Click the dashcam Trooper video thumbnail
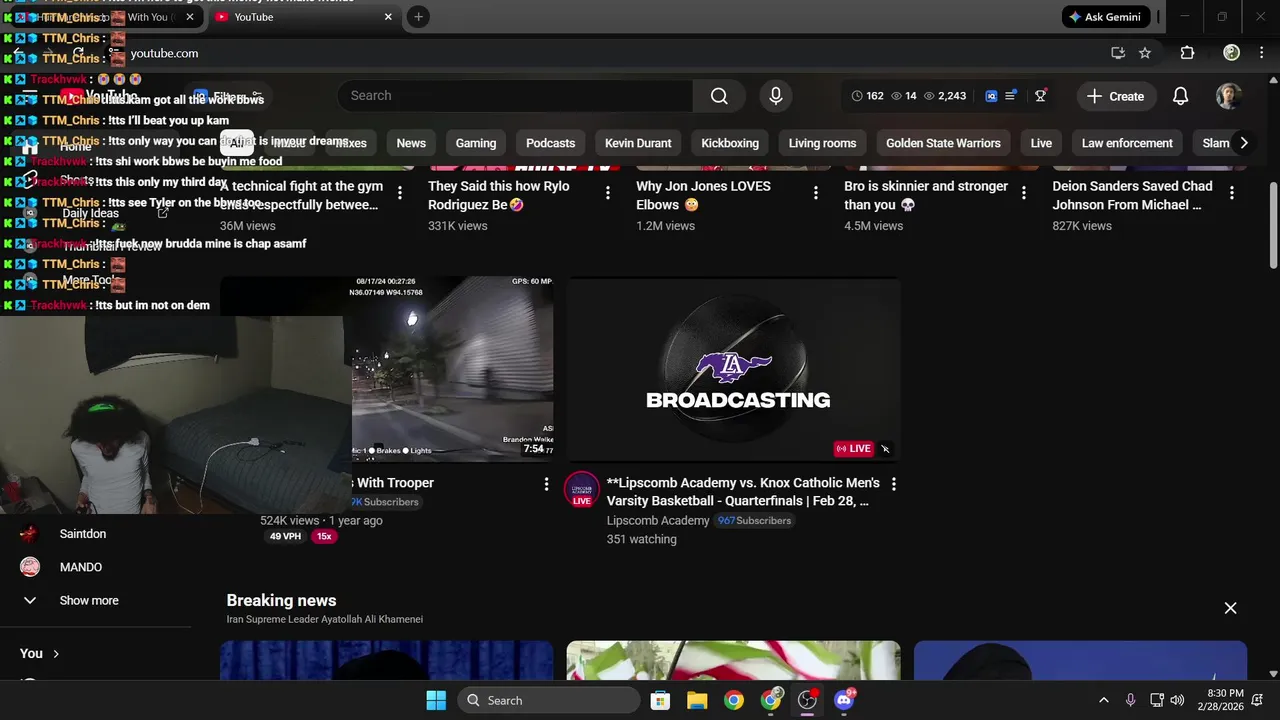 tap(452, 370)
